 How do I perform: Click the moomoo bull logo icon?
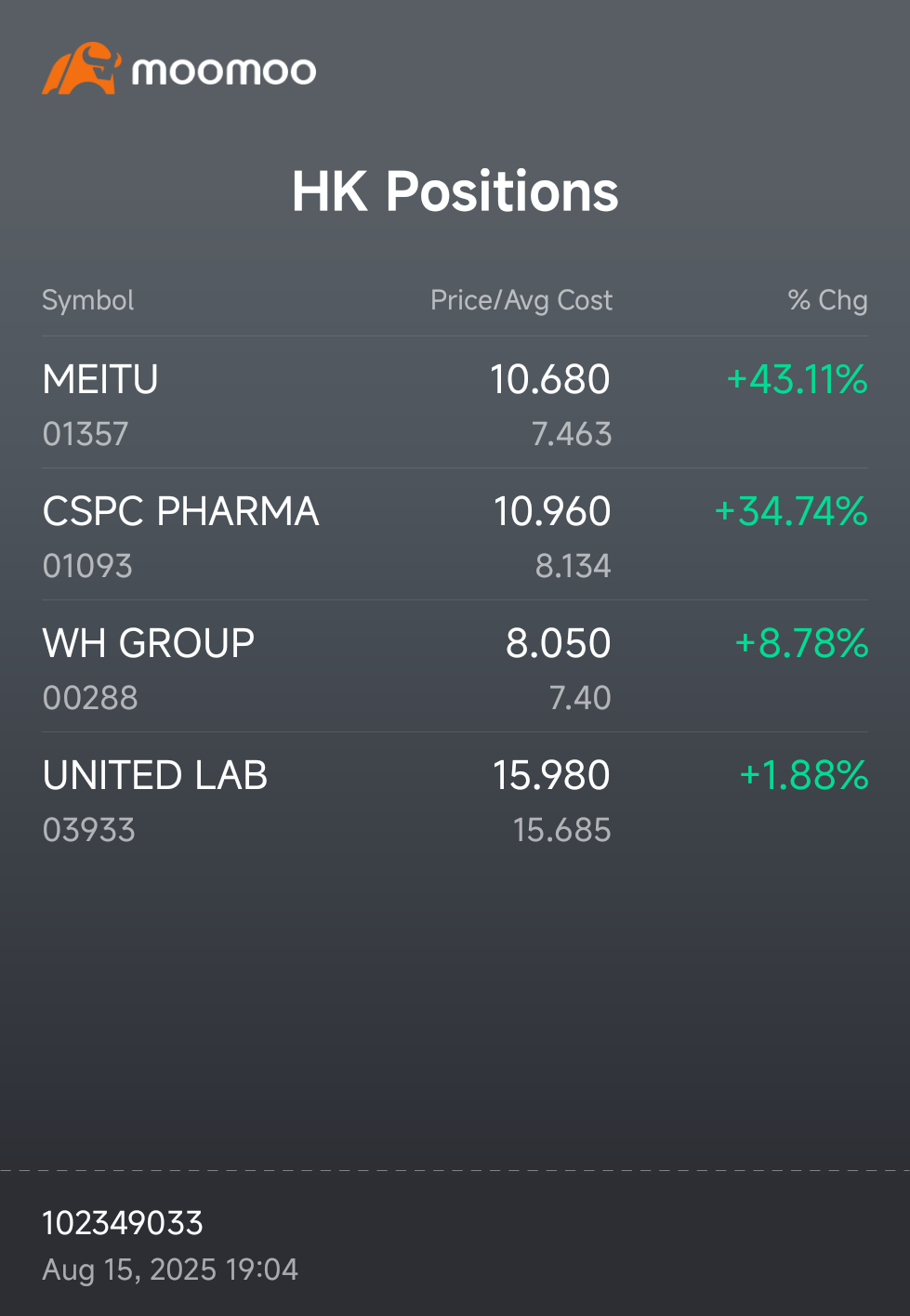(x=82, y=69)
